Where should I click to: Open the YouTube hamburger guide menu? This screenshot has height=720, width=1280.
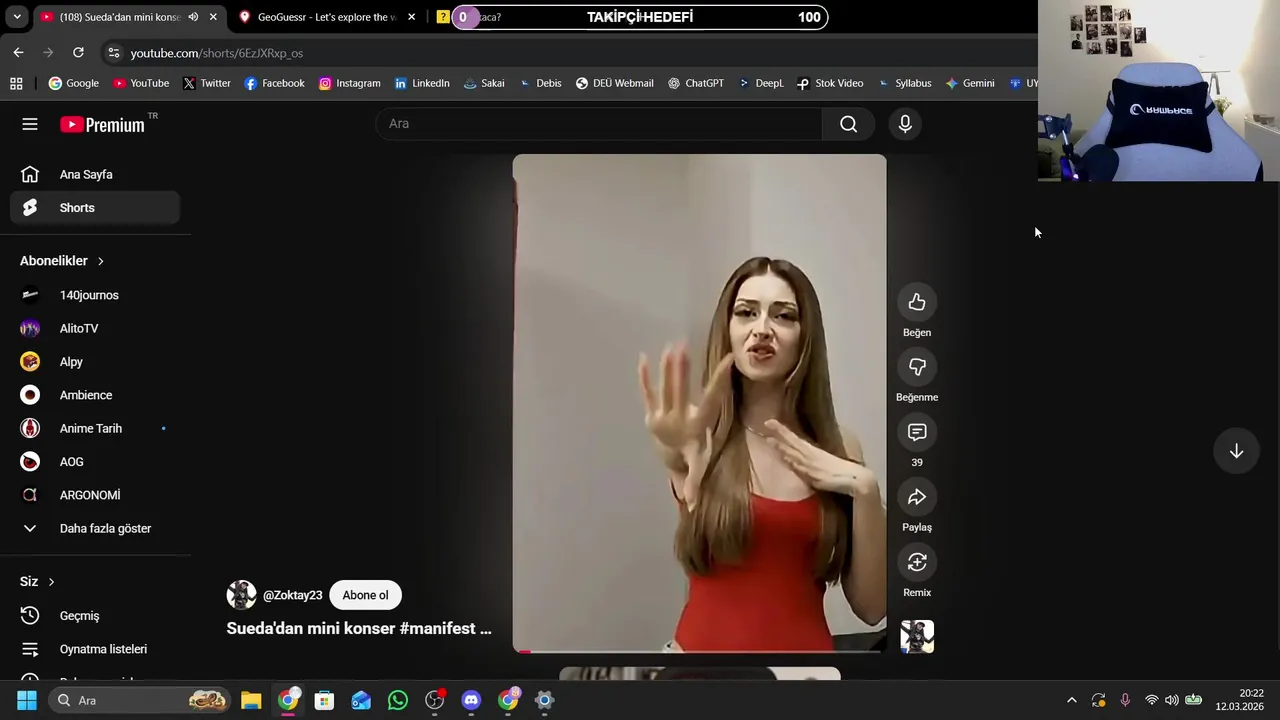pyautogui.click(x=30, y=124)
